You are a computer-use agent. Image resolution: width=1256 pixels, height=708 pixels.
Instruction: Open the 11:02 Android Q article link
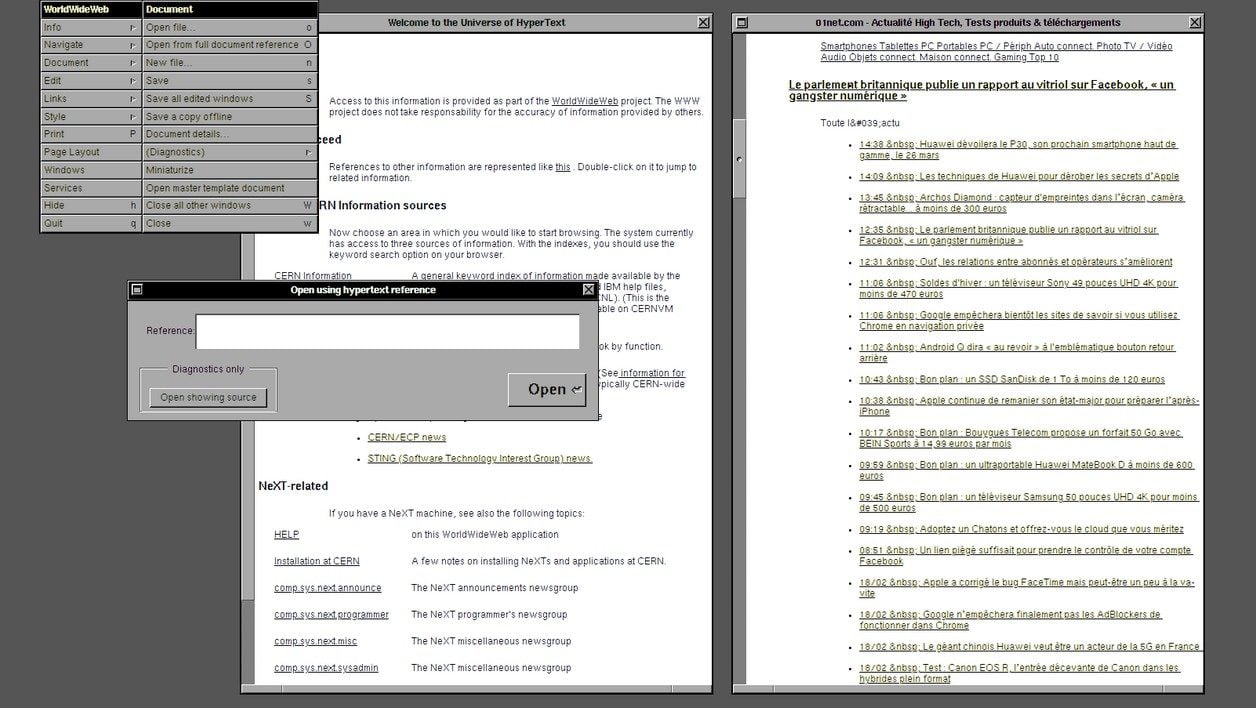[x=1017, y=352]
